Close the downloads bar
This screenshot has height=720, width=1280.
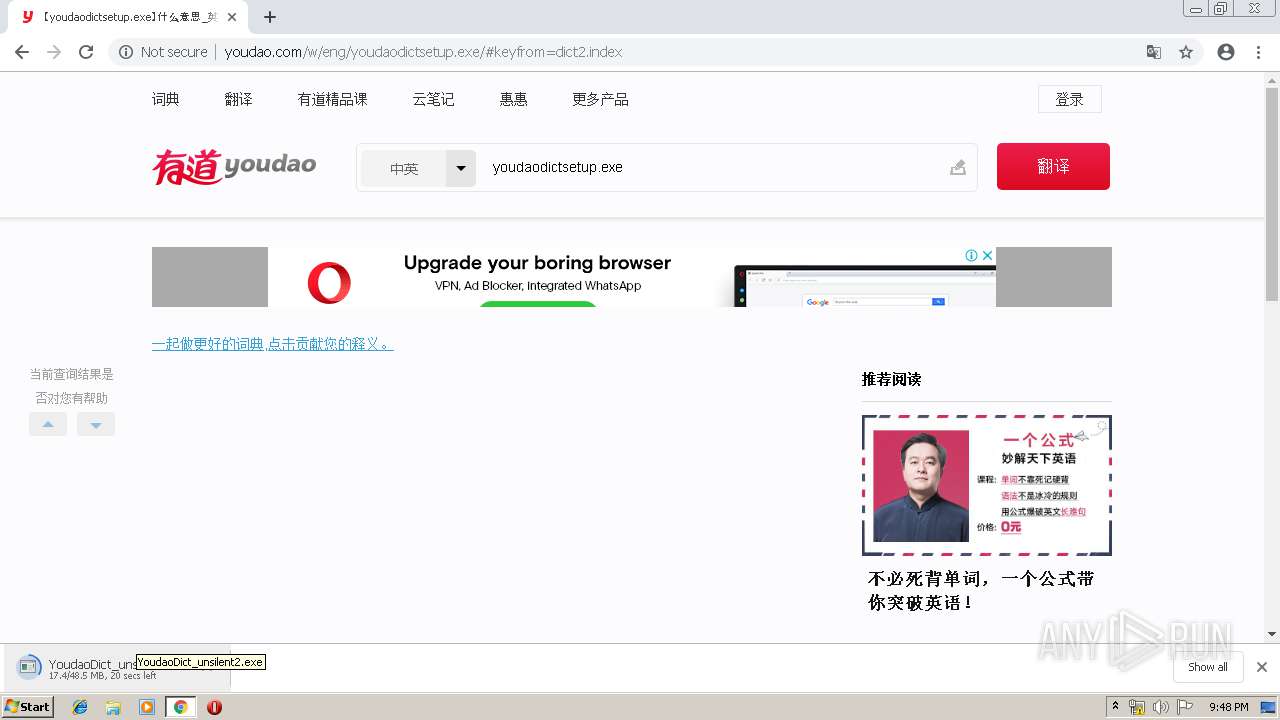pyautogui.click(x=1262, y=667)
